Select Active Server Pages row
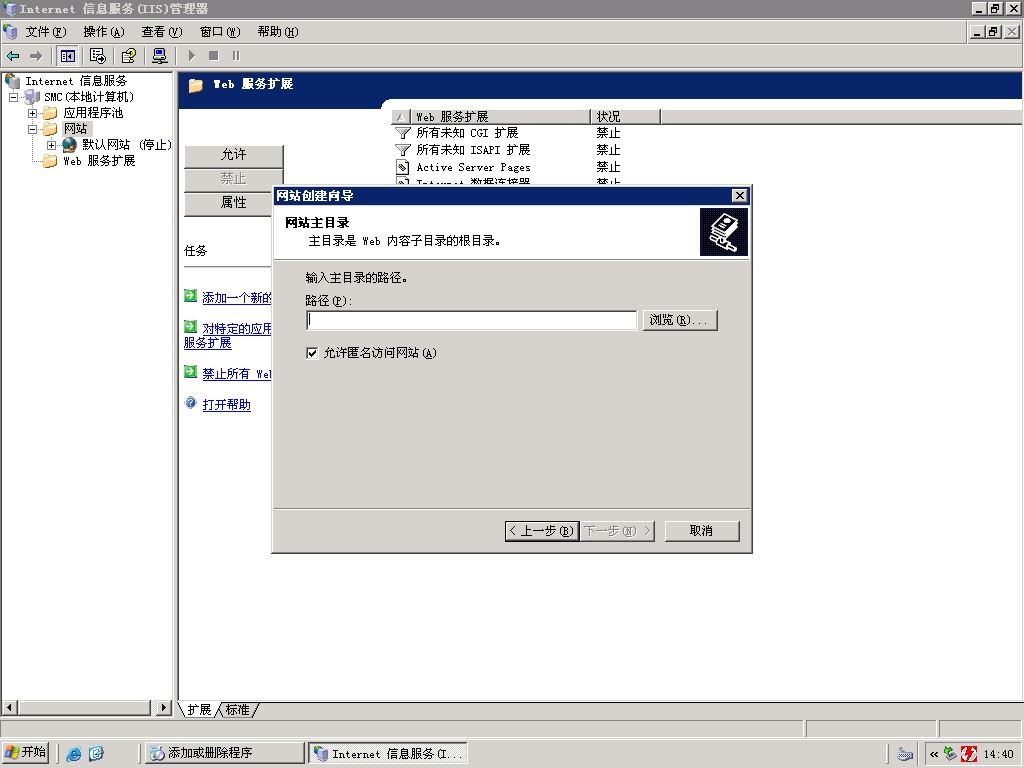Viewport: 1024px width, 768px height. point(473,167)
